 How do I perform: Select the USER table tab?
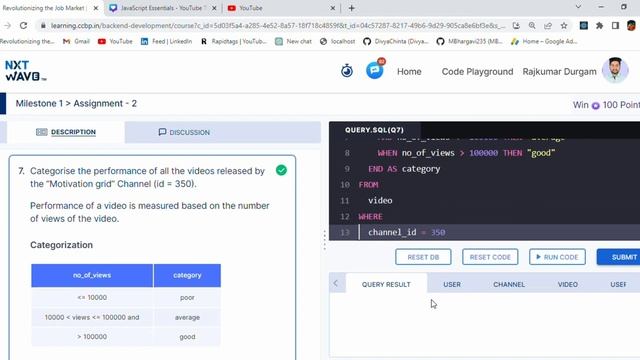tap(452, 284)
